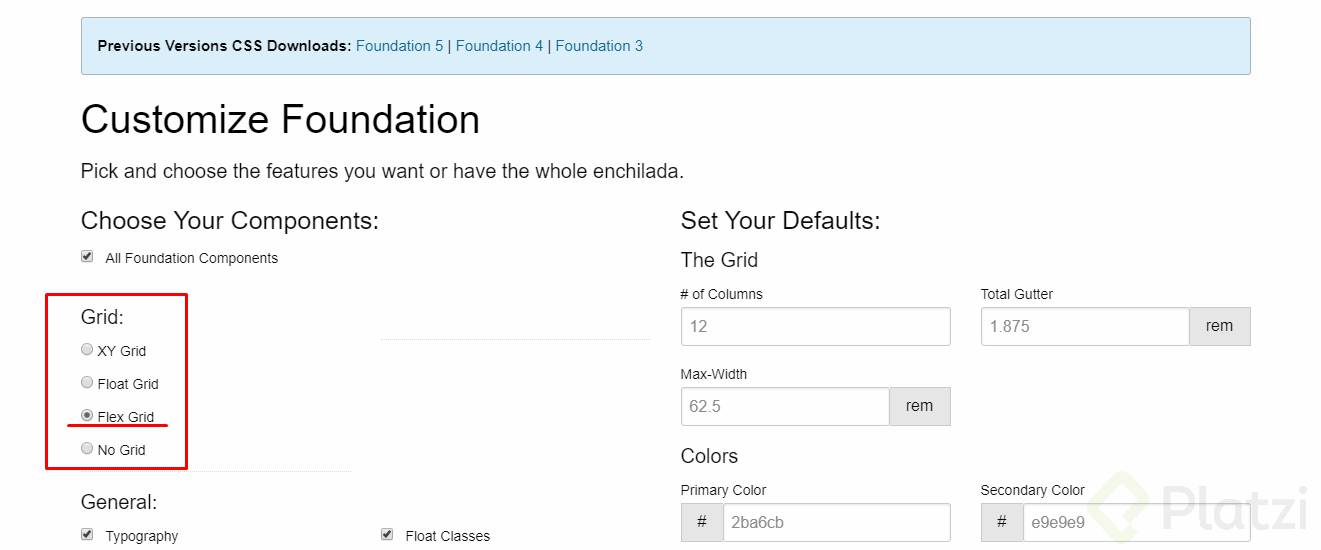The width and height of the screenshot is (1321, 550).
Task: Open the Foundation 3 download link
Action: (599, 46)
